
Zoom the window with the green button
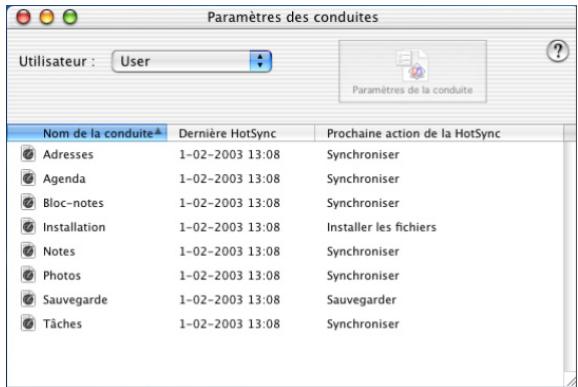tap(70, 17)
